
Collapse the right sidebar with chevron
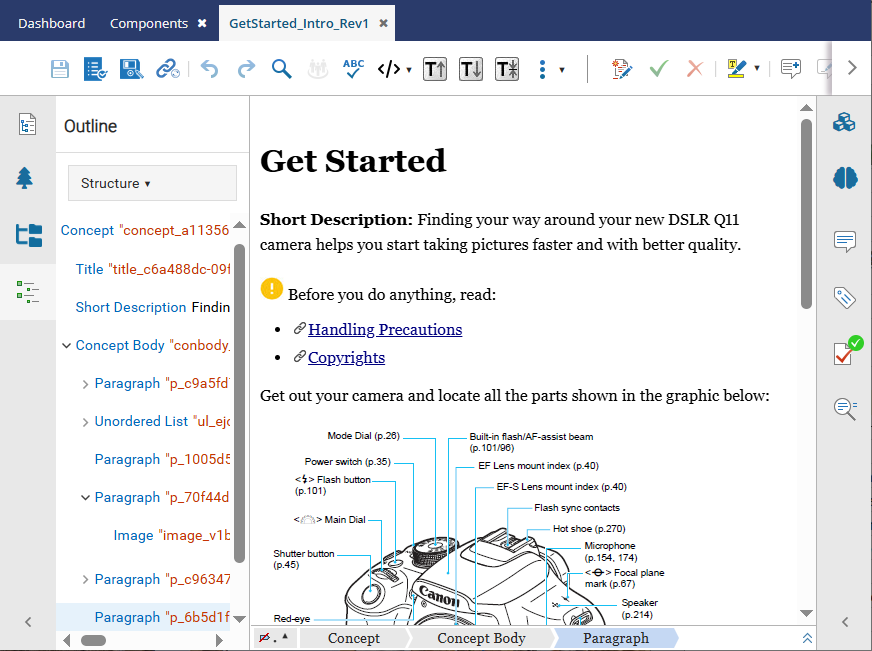coord(845,622)
